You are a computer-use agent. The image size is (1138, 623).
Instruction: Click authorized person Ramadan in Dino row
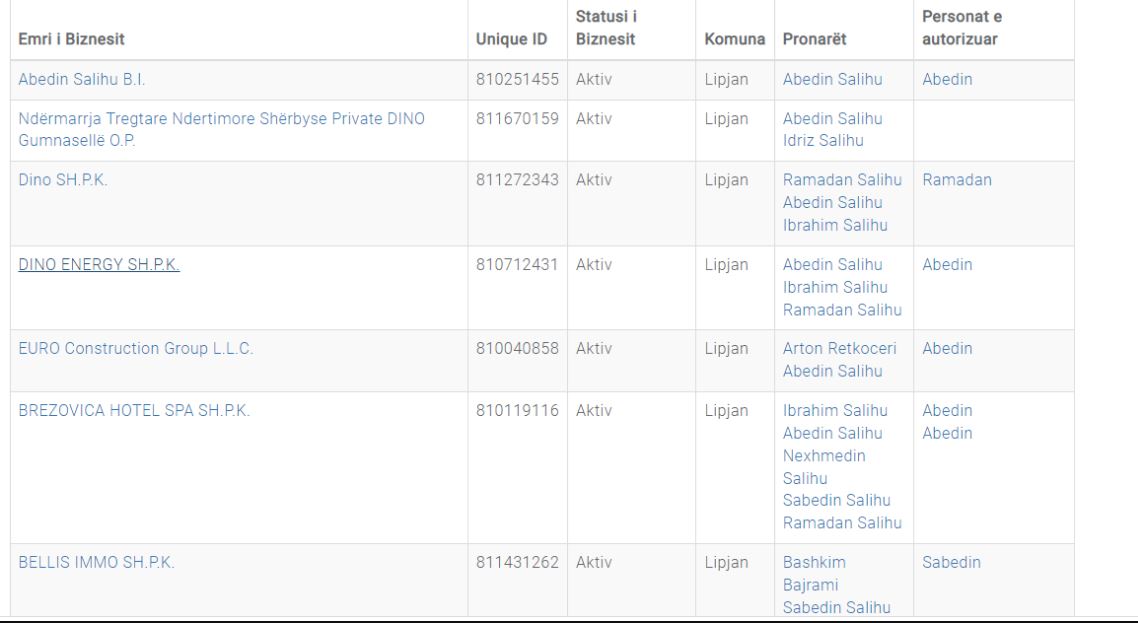point(951,181)
